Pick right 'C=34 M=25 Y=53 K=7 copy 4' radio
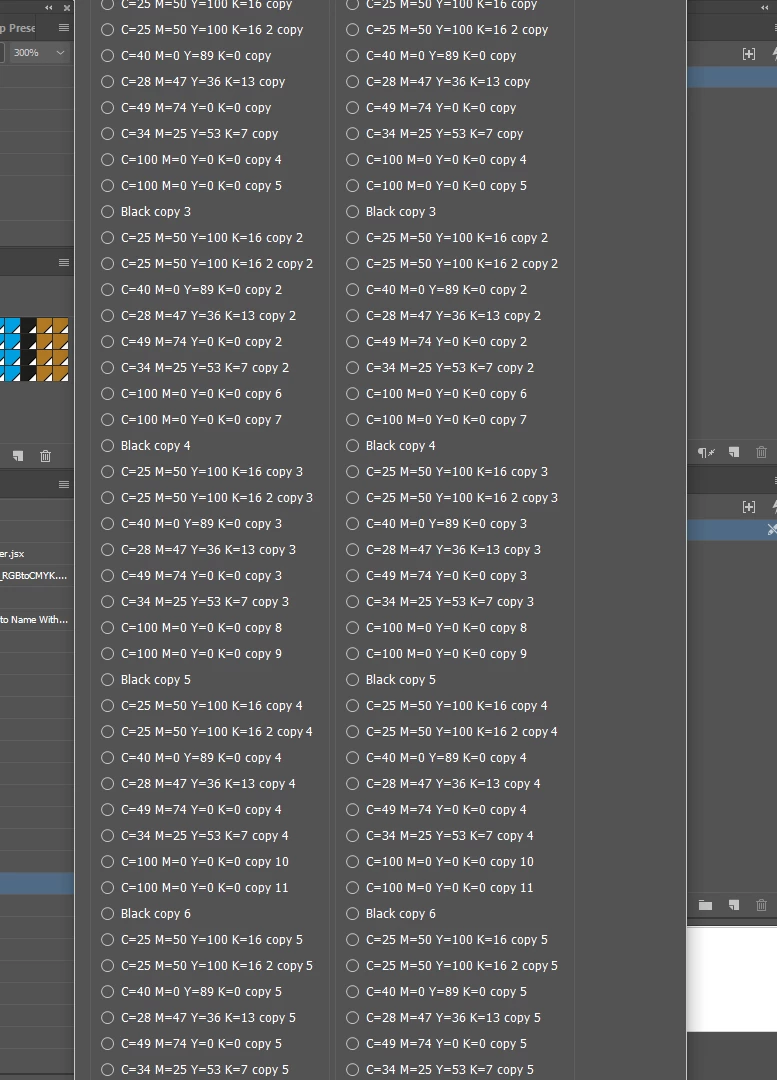The image size is (777, 1080). pyautogui.click(x=353, y=835)
